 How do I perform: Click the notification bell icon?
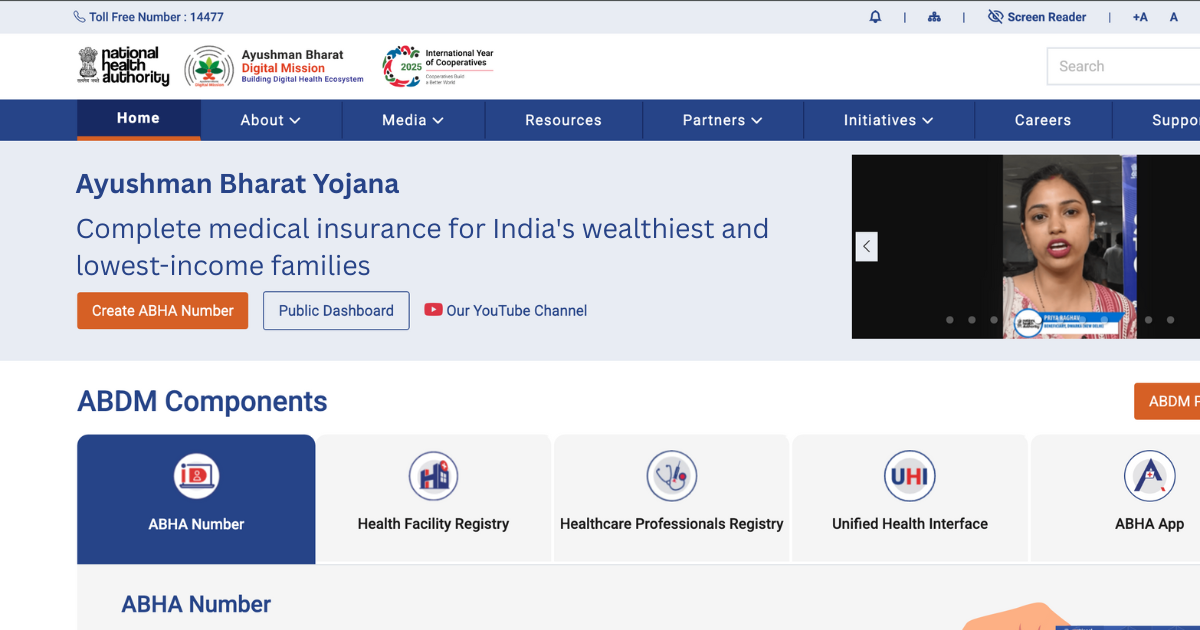point(876,17)
